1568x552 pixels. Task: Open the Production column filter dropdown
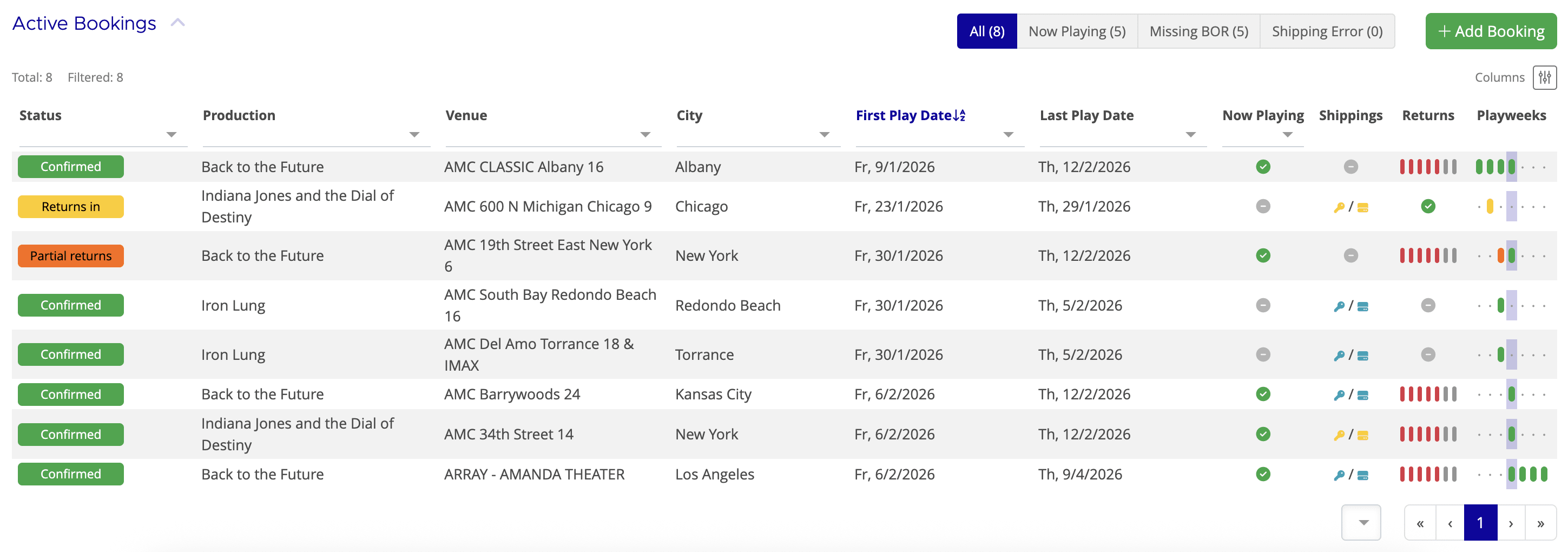click(x=414, y=135)
